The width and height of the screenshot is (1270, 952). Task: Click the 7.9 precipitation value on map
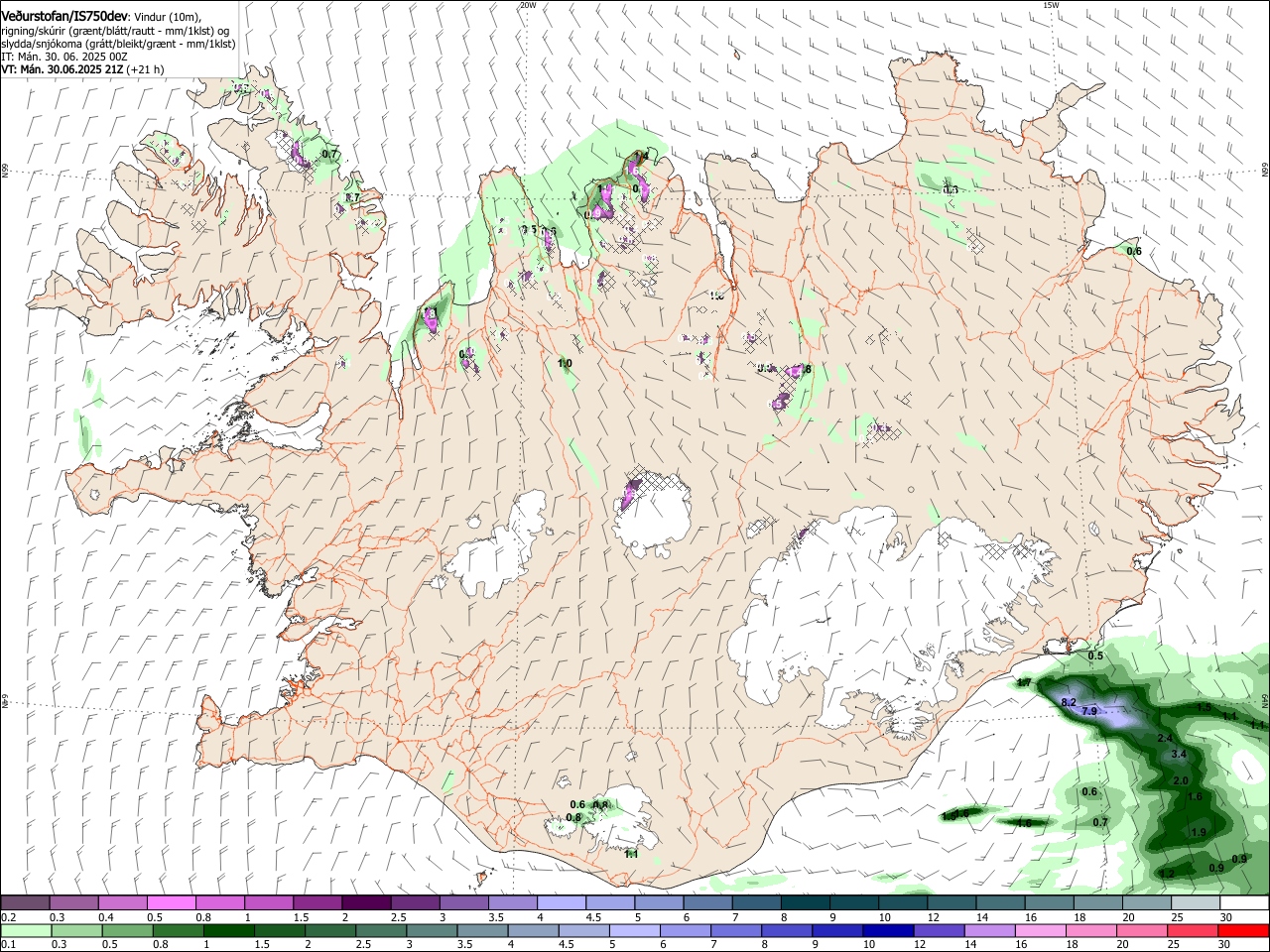[1088, 712]
